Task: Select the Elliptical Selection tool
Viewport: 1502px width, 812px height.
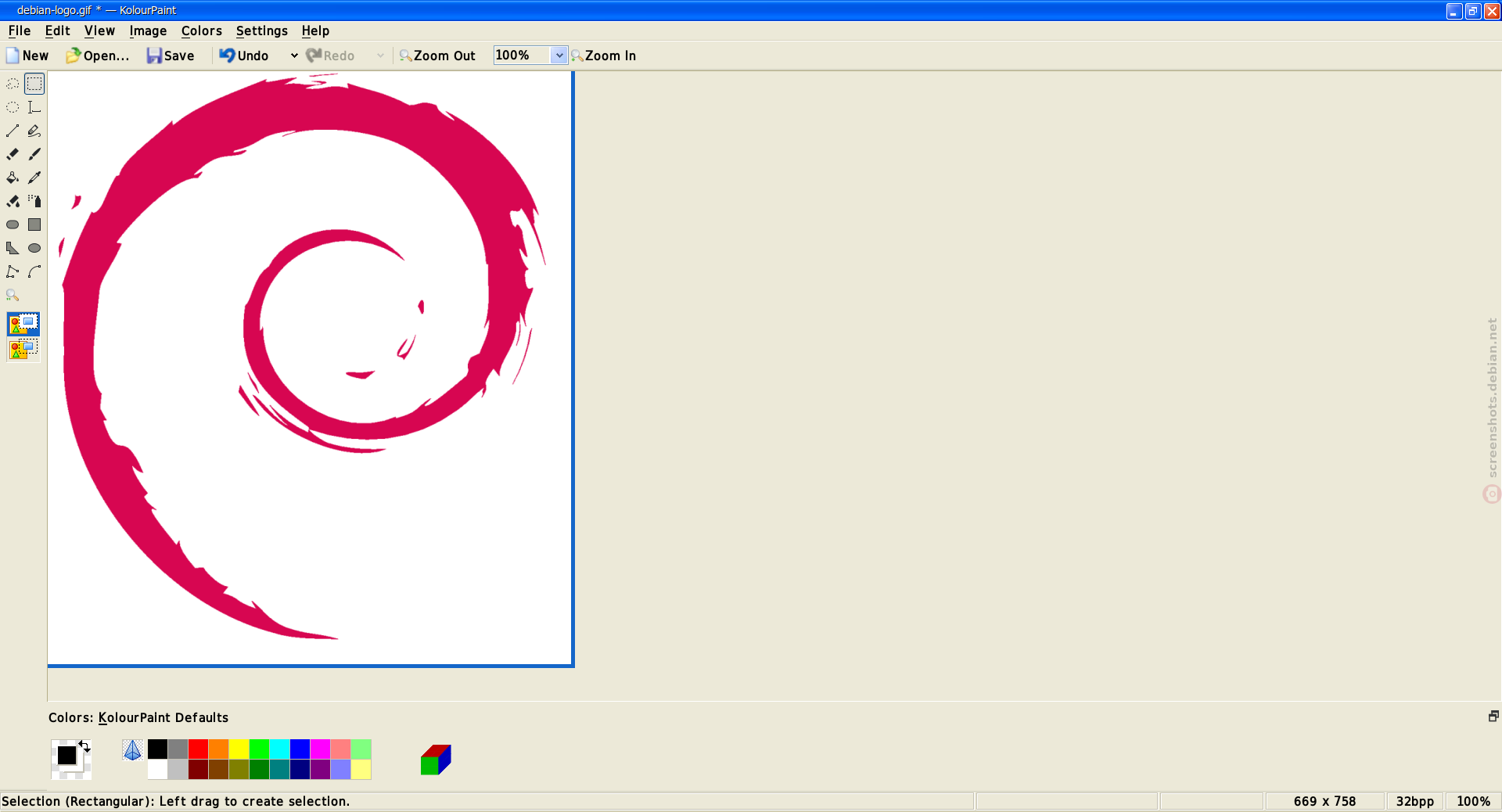Action: (x=13, y=107)
